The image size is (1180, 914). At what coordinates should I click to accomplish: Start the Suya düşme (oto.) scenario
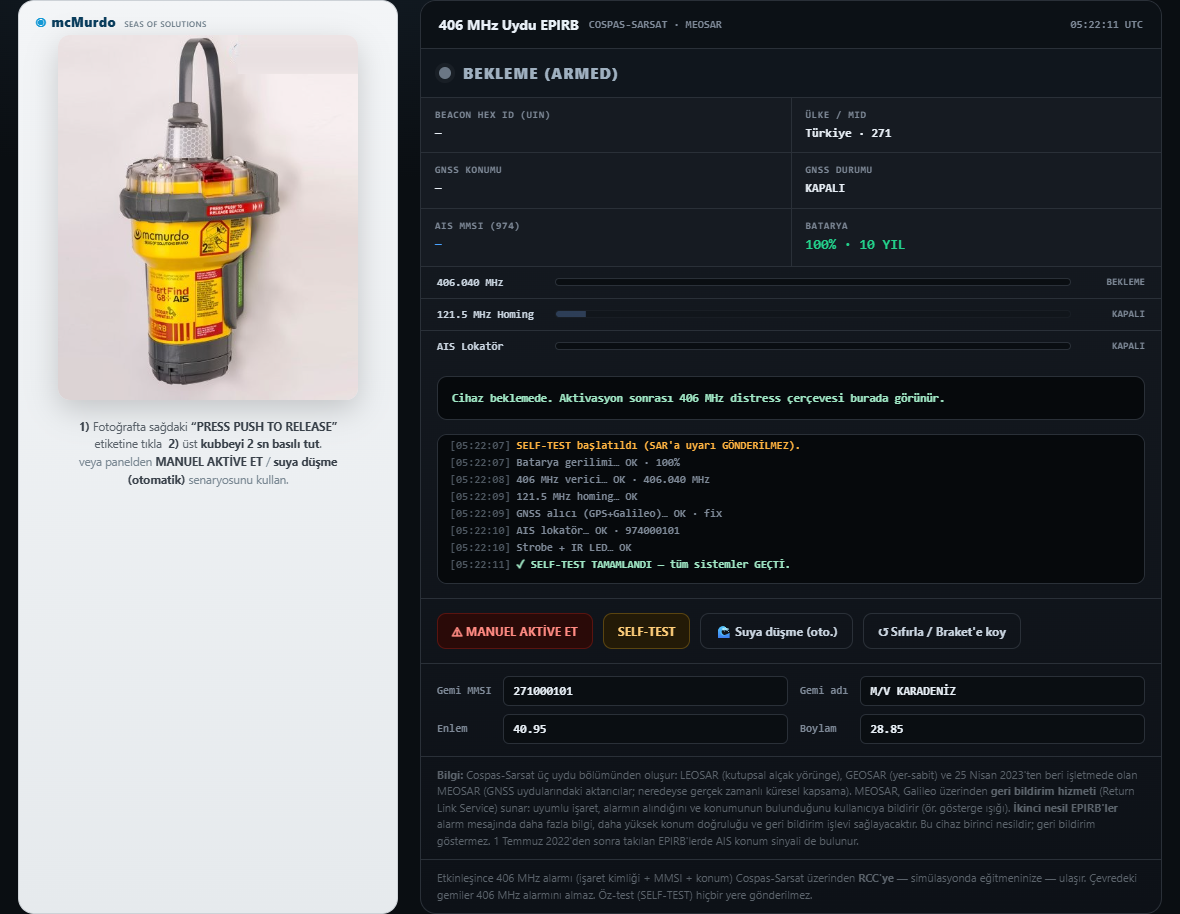point(776,631)
